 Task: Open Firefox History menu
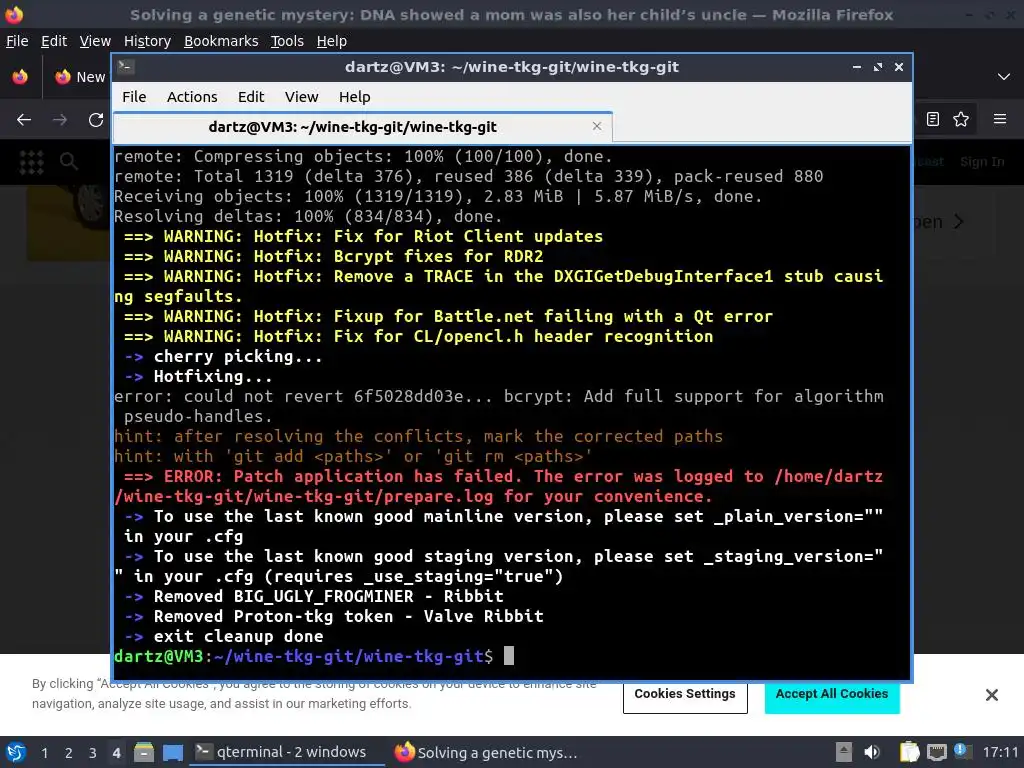tap(148, 41)
